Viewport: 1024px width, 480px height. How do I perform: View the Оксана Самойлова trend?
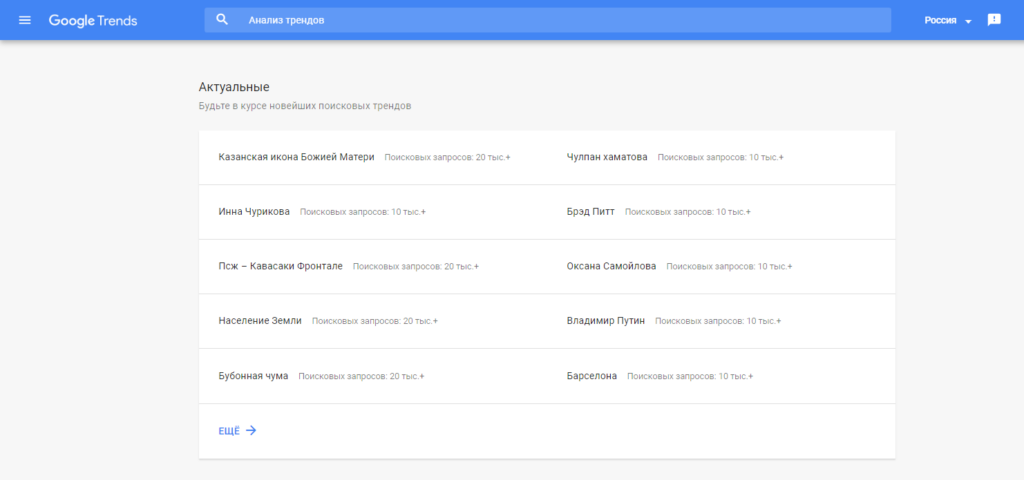click(x=611, y=266)
